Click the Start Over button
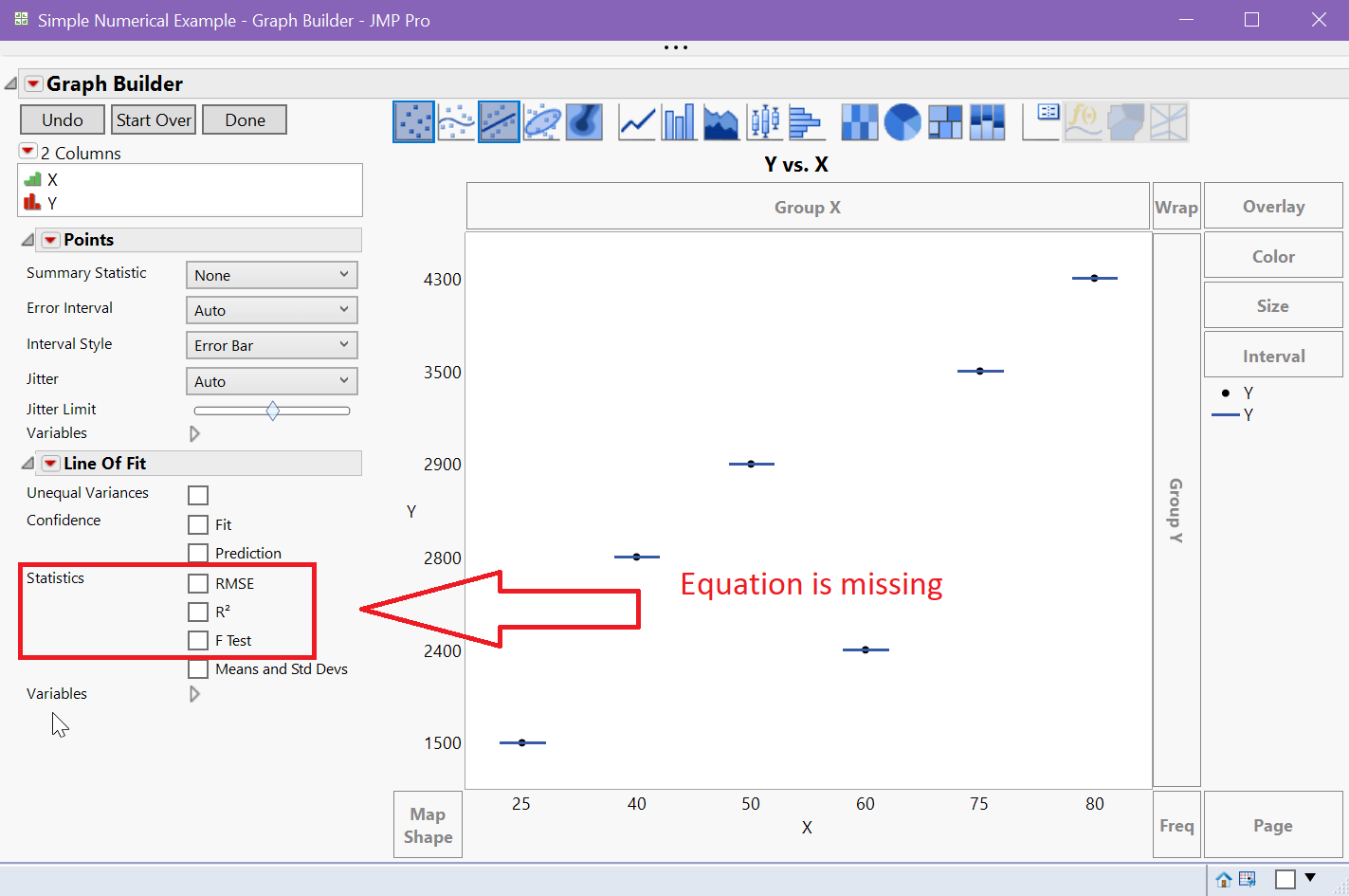This screenshot has width=1349, height=896. [x=154, y=119]
